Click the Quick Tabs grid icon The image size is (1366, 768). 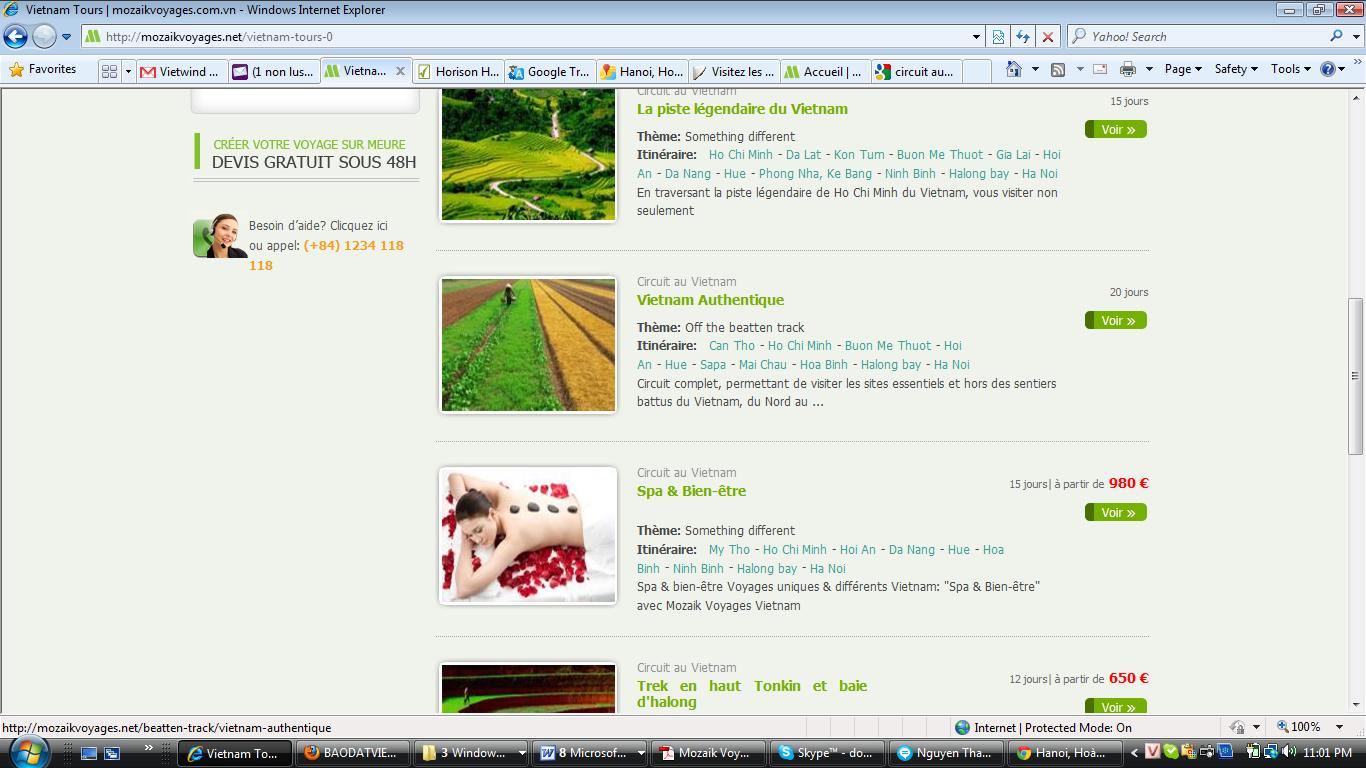(109, 71)
